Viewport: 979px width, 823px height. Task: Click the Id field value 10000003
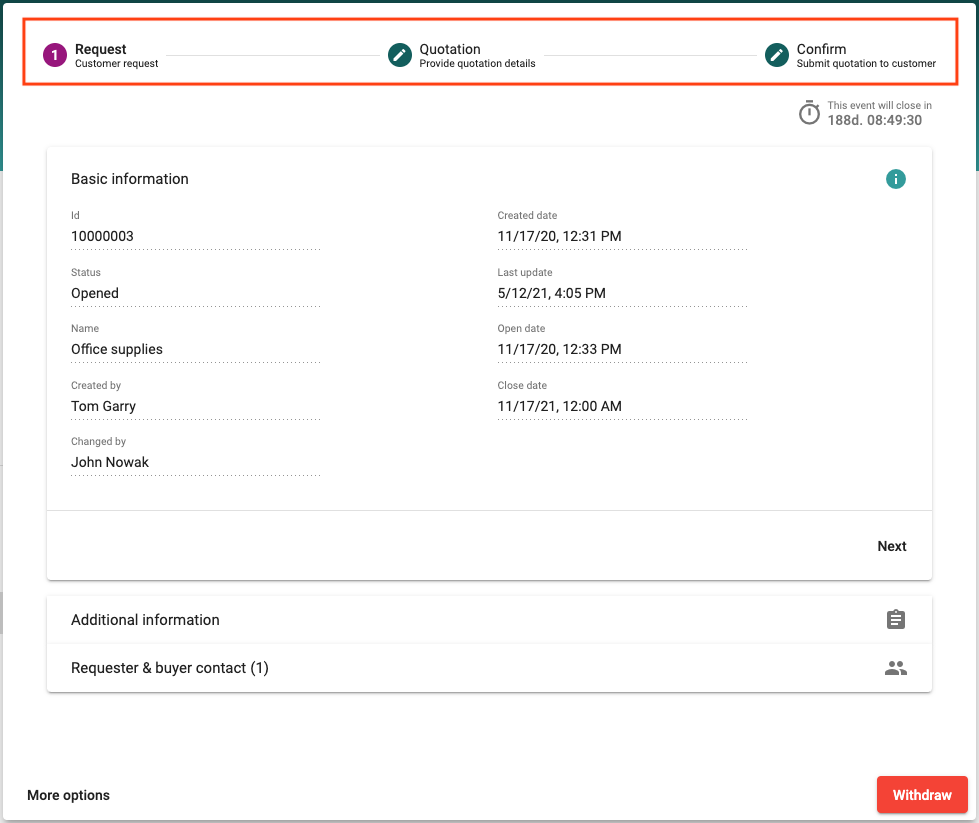point(102,237)
